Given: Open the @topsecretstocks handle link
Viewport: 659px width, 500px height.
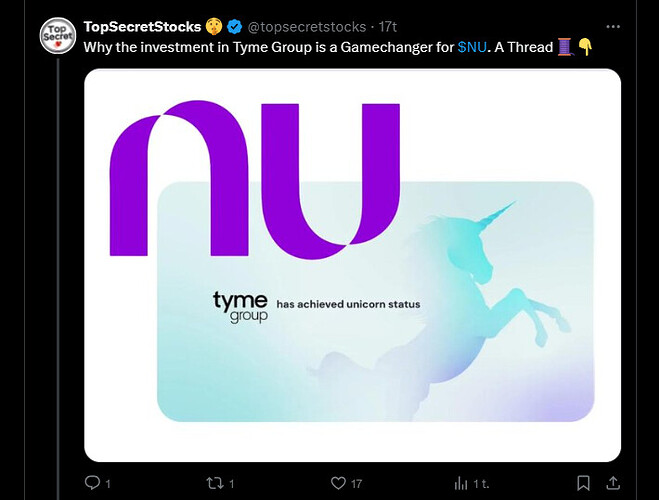Looking at the screenshot, I should 307,27.
